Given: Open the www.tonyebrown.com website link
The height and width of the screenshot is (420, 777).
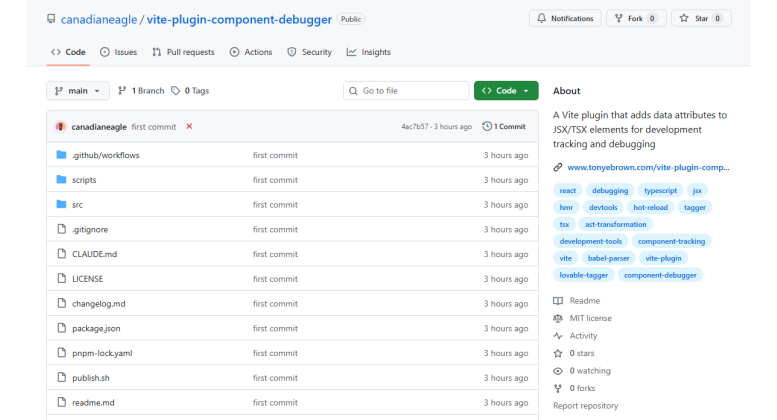Looking at the screenshot, I should click(x=648, y=167).
